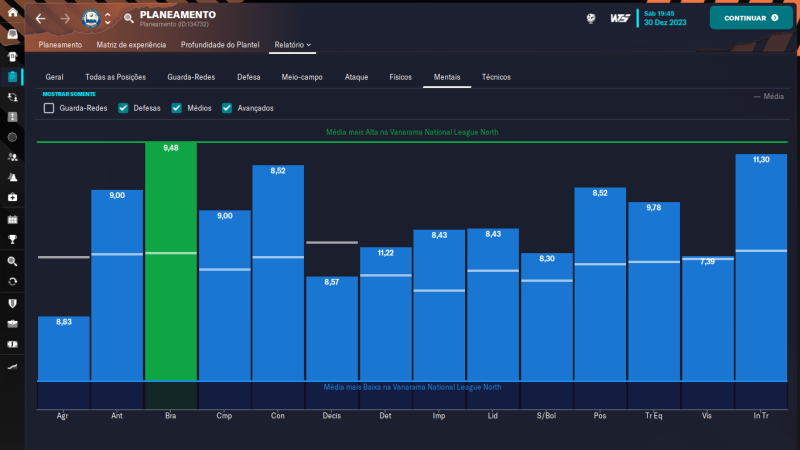This screenshot has width=800, height=450.
Task: Open the Matriz de experiência tab
Action: pyautogui.click(x=131, y=45)
